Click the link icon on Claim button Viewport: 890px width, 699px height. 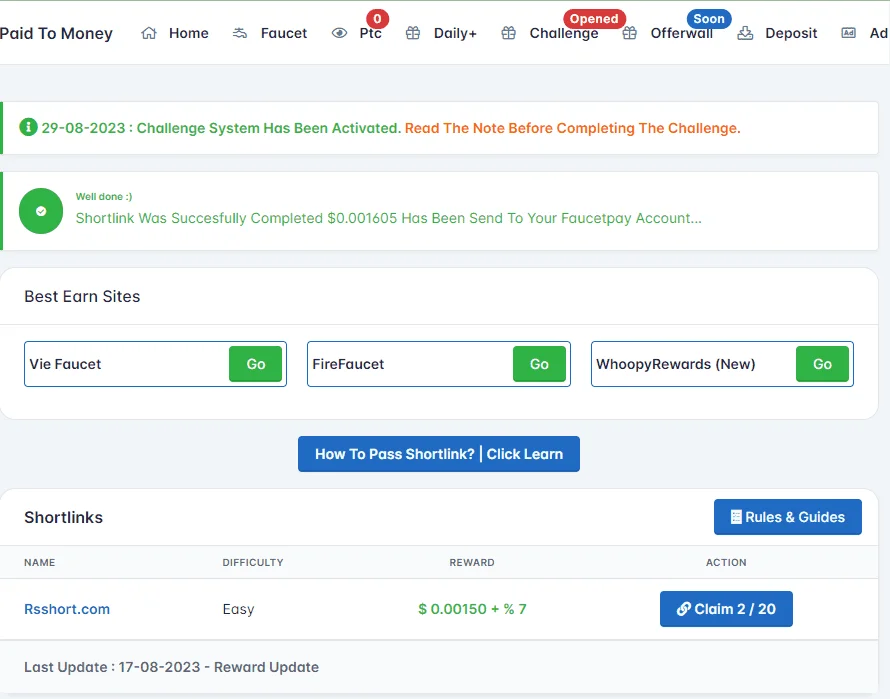684,609
